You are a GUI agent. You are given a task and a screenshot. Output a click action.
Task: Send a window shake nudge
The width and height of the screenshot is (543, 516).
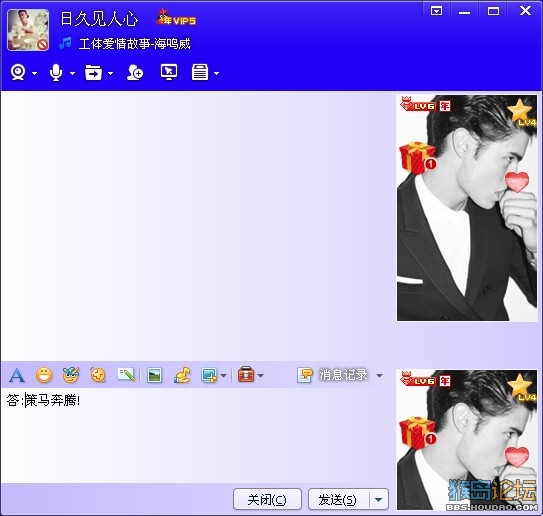(x=98, y=375)
